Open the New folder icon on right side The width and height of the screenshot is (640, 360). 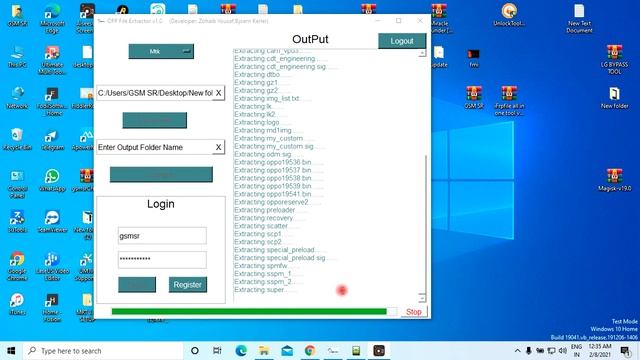click(614, 98)
